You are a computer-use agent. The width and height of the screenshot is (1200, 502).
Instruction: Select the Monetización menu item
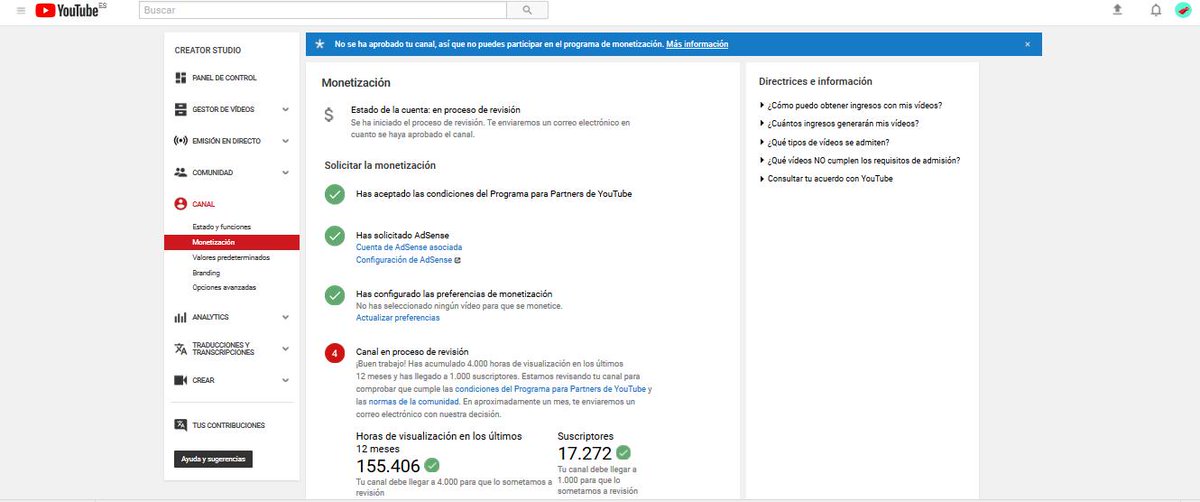[x=232, y=242]
